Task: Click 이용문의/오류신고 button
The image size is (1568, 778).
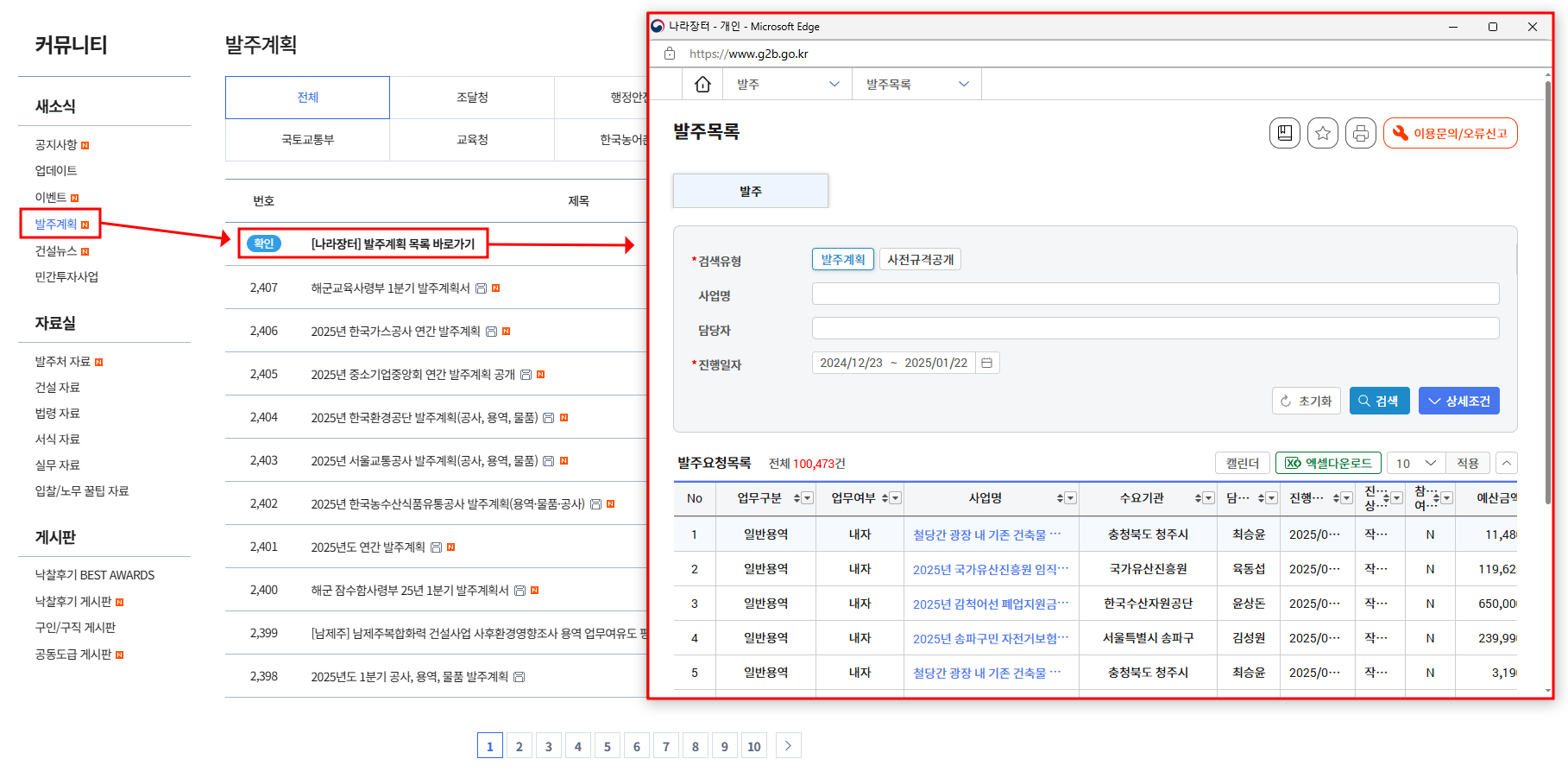Action: point(1451,133)
